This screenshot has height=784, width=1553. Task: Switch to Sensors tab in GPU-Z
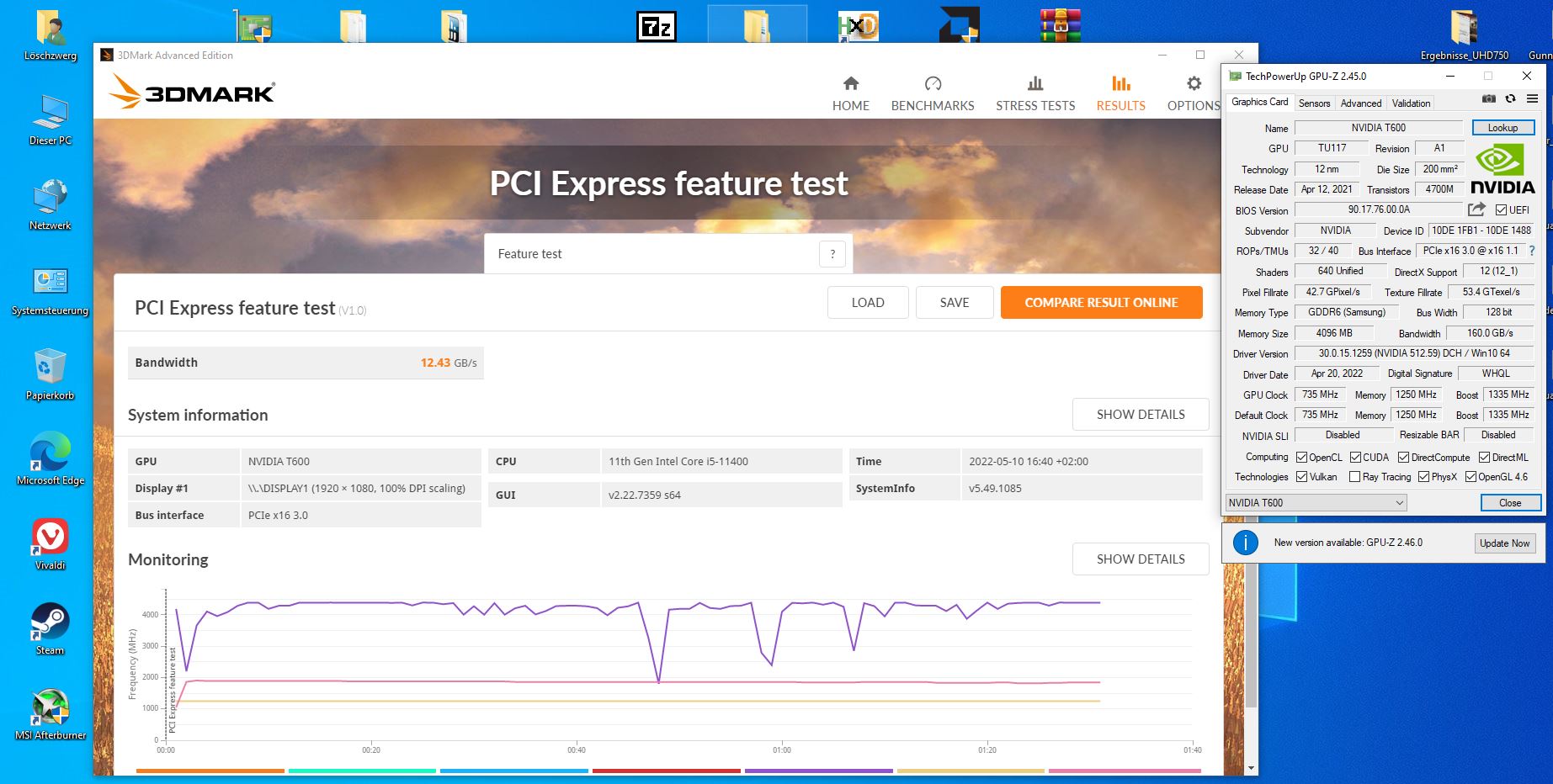[x=1314, y=103]
